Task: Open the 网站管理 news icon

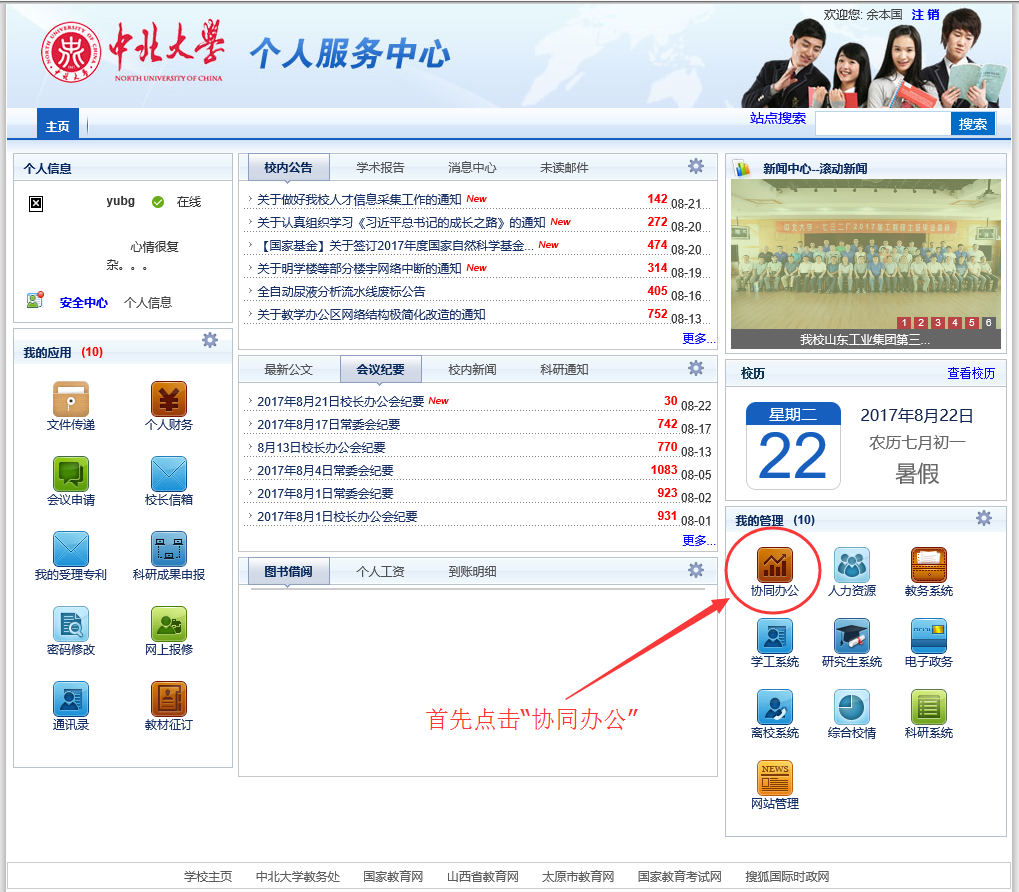Action: tap(775, 778)
